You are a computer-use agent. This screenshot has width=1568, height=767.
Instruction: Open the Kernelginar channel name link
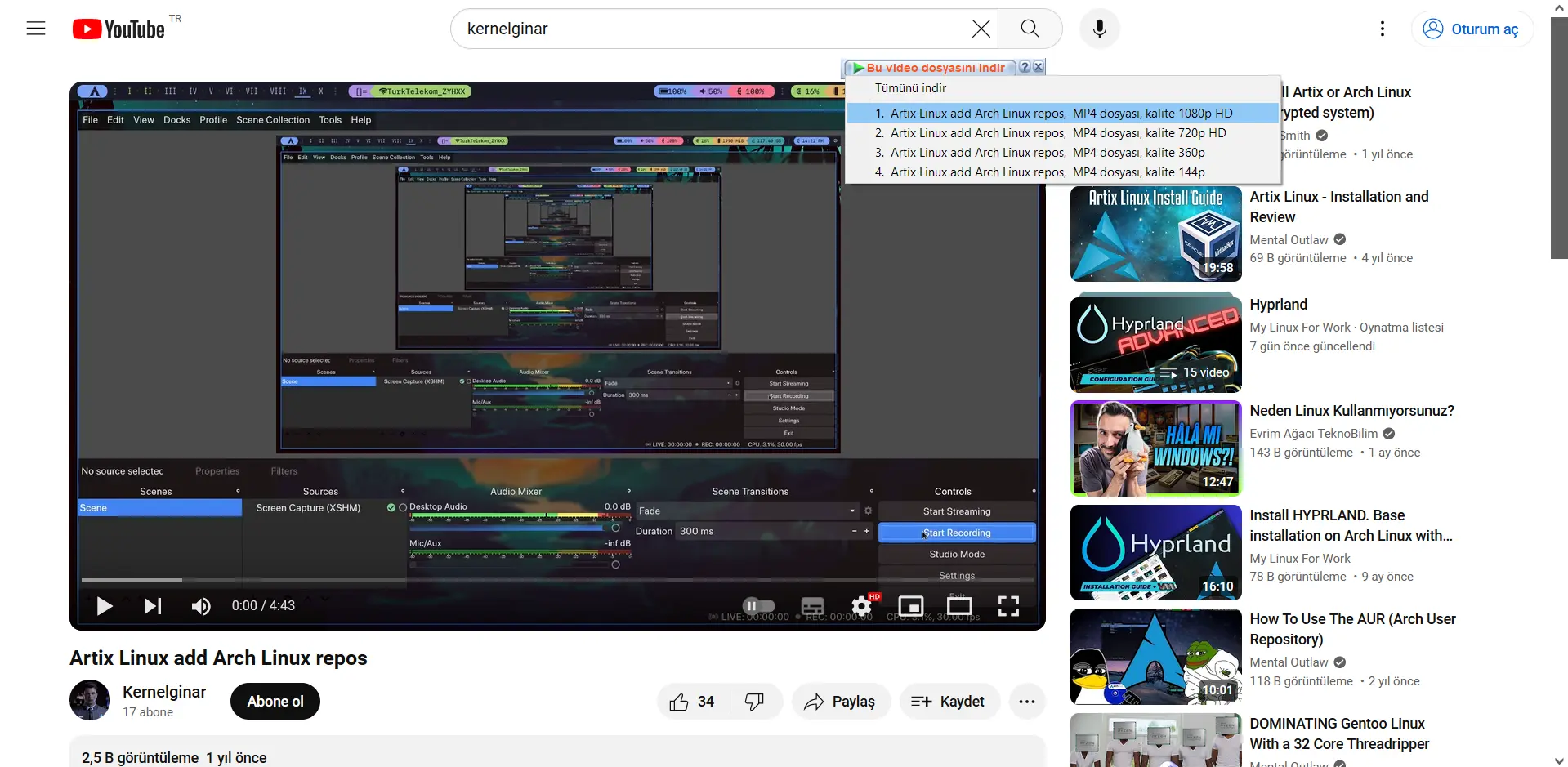164,692
